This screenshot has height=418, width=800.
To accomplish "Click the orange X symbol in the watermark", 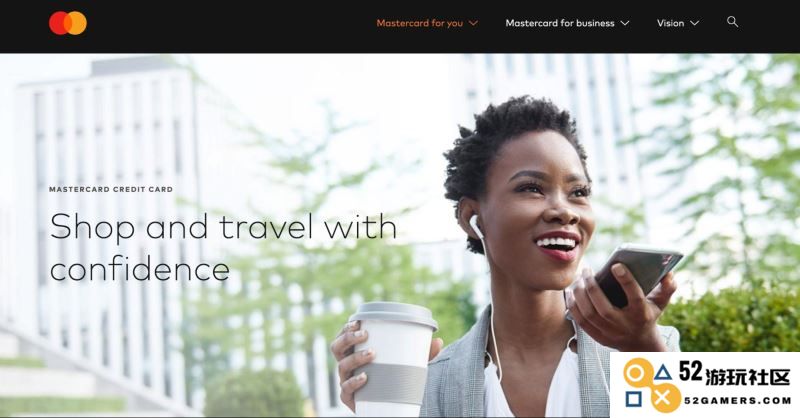I will pos(664,398).
